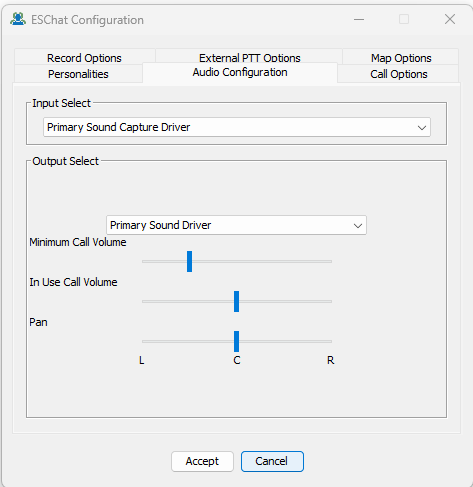
Task: Click the C center label under Pan
Action: [237, 360]
